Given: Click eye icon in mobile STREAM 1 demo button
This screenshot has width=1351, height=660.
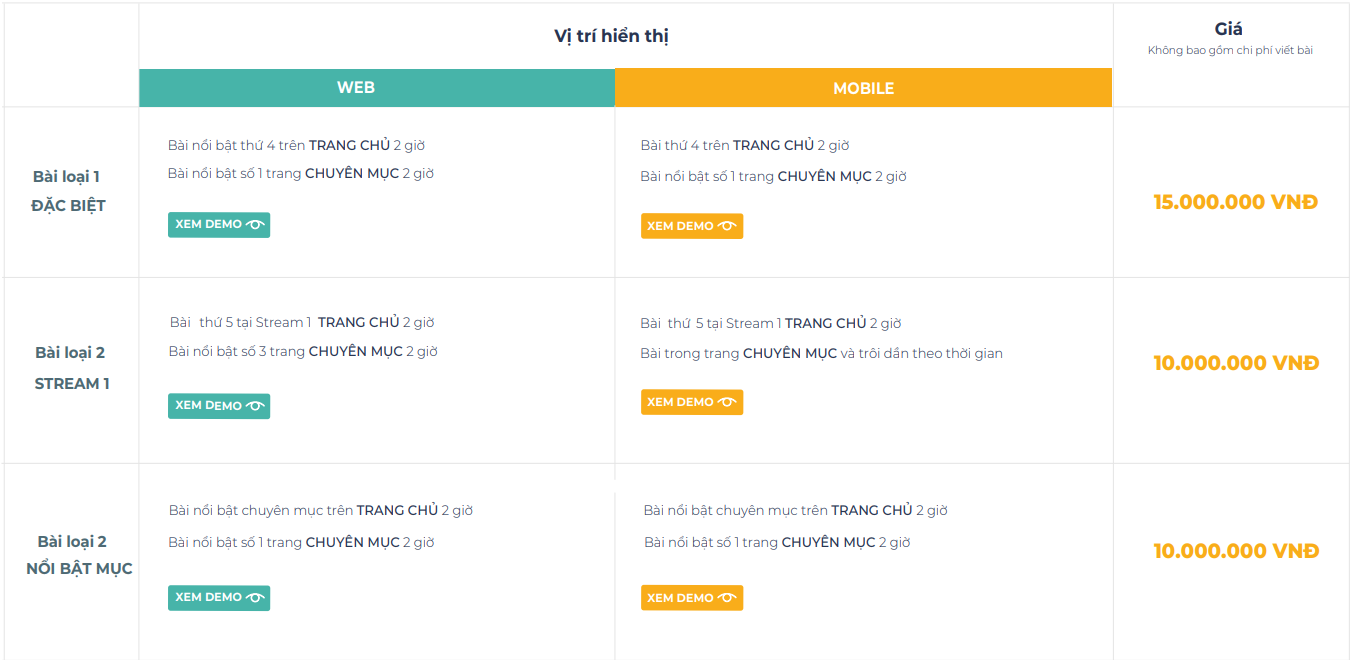Looking at the screenshot, I should point(727,403).
